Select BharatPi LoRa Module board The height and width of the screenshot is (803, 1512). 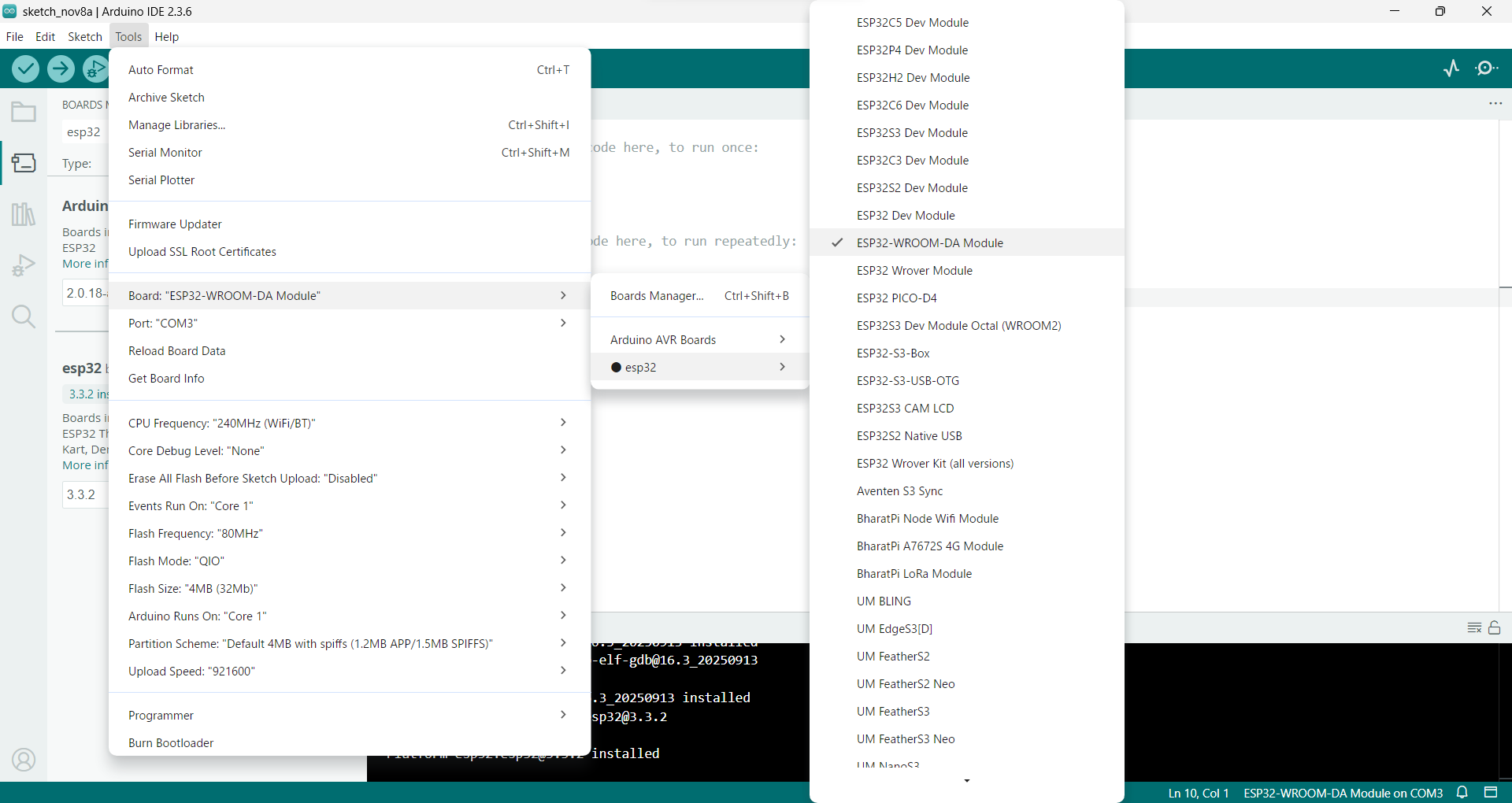967,573
